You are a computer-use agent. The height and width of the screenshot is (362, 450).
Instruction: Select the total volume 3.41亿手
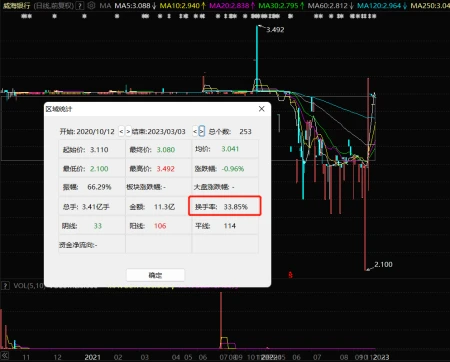(96, 207)
